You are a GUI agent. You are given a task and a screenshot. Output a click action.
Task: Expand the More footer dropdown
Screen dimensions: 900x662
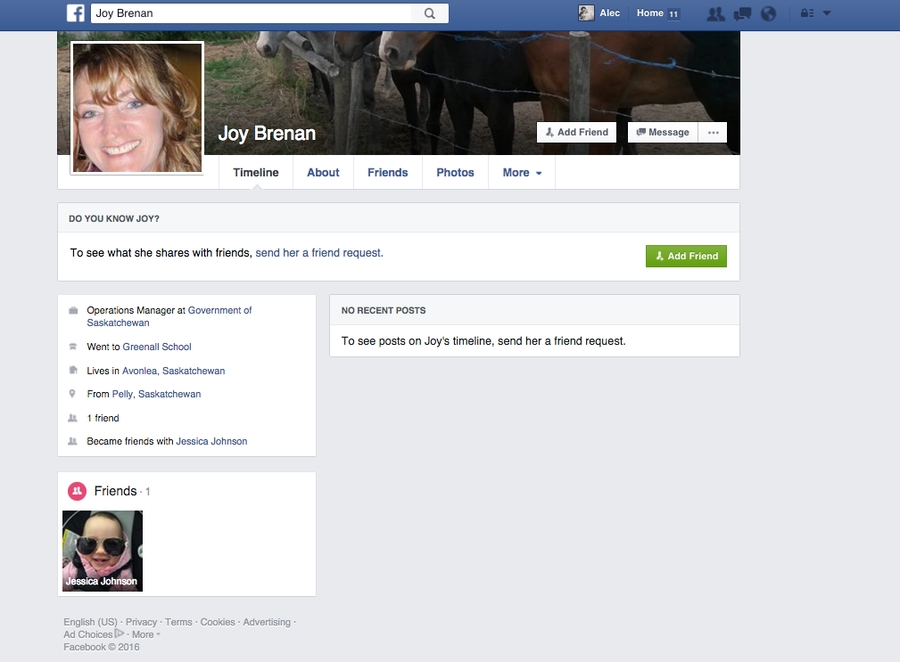tap(145, 634)
